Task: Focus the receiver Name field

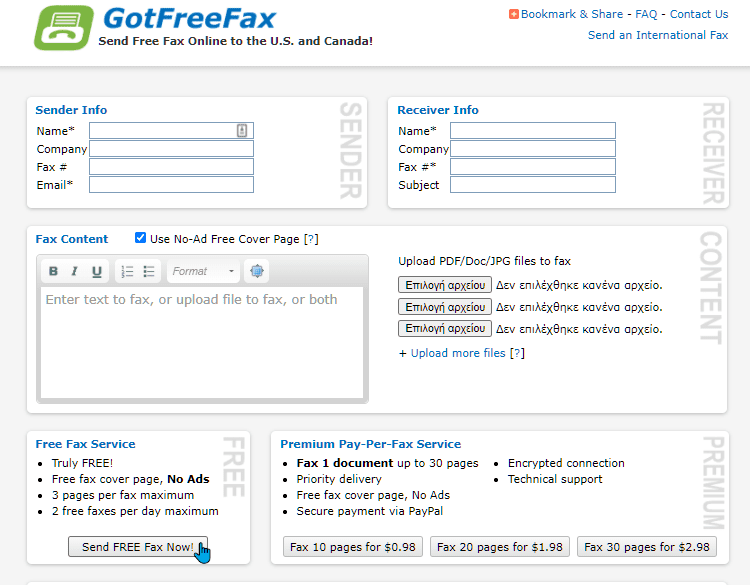Action: point(533,131)
